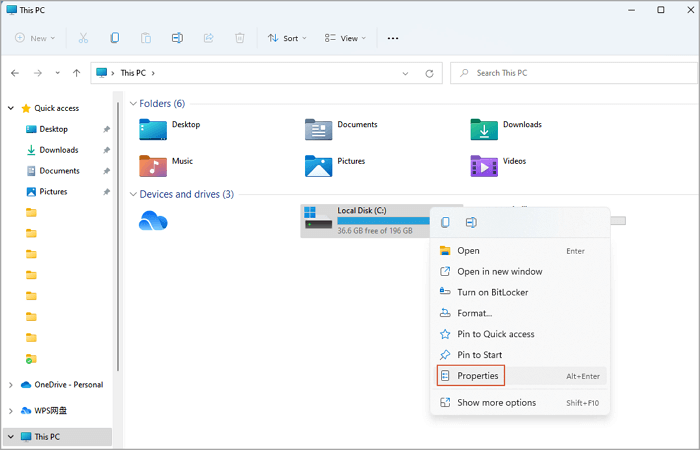Collapse the Folders (6) group
The width and height of the screenshot is (700, 450).
[x=132, y=103]
